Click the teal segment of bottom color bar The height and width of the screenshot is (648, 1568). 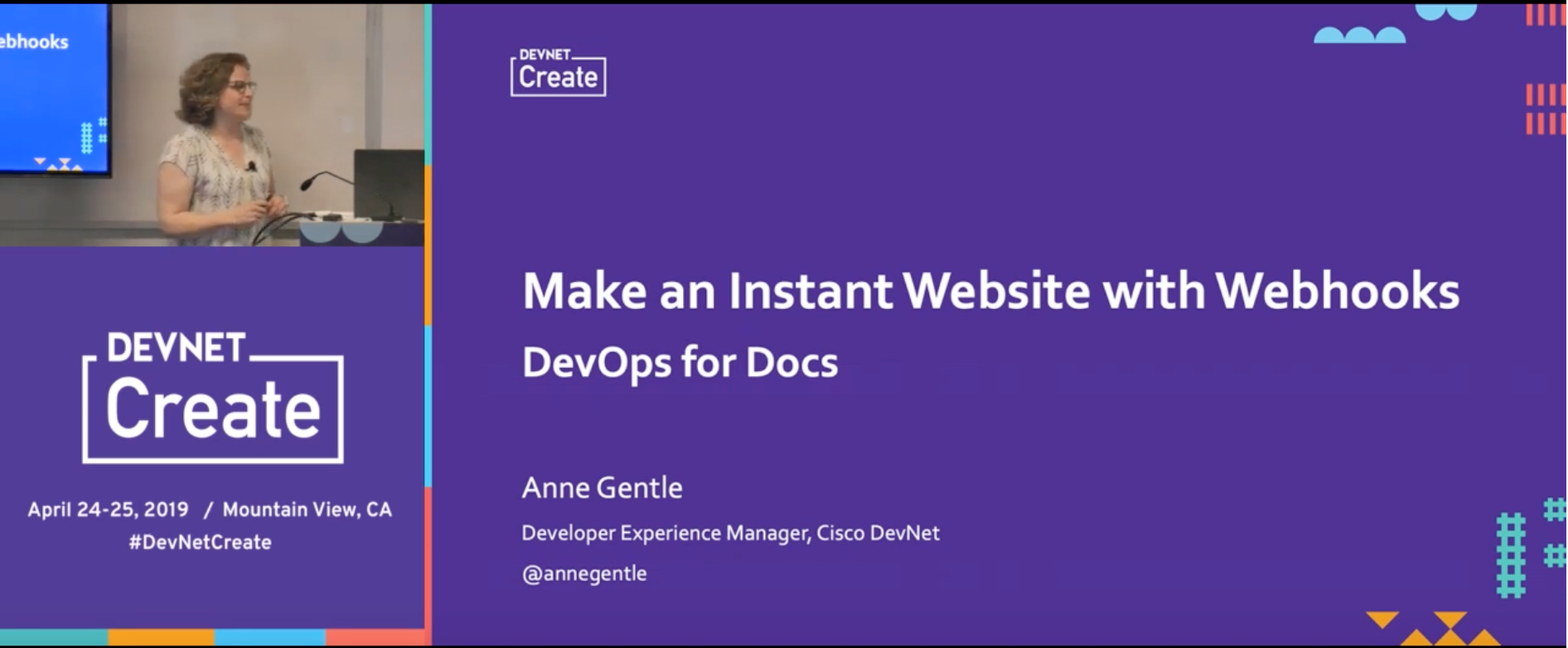click(x=54, y=638)
